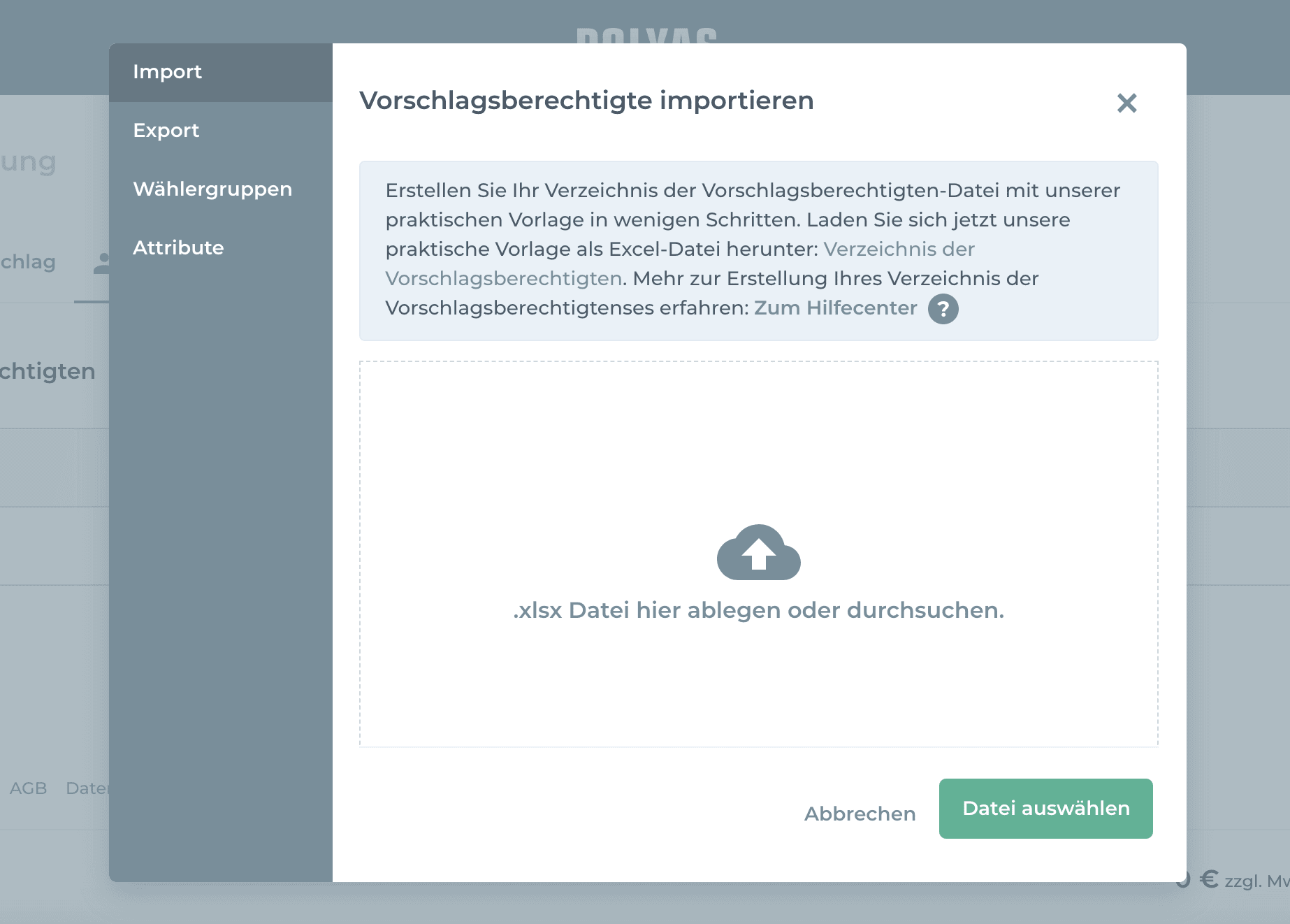Click the cloud upload icon
This screenshot has height=924, width=1290.
coord(758,553)
